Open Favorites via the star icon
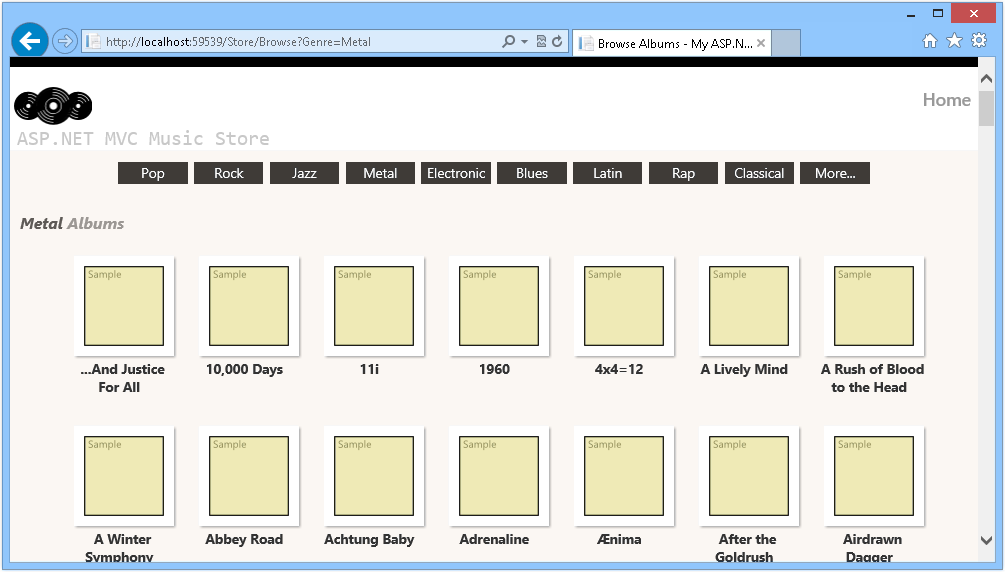The width and height of the screenshot is (1005, 572). point(954,41)
